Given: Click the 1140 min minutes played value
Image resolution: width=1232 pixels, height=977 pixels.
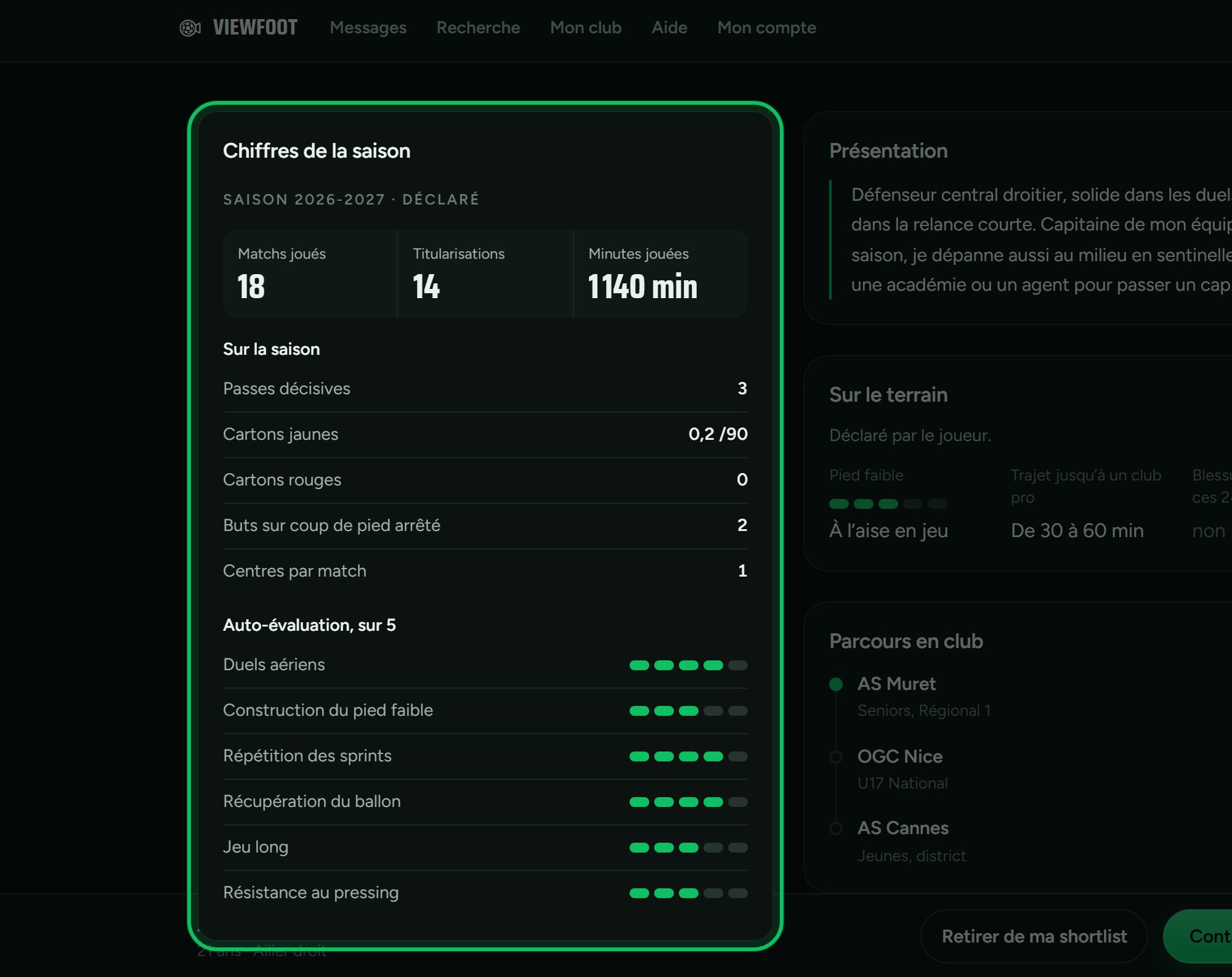Looking at the screenshot, I should coord(642,286).
